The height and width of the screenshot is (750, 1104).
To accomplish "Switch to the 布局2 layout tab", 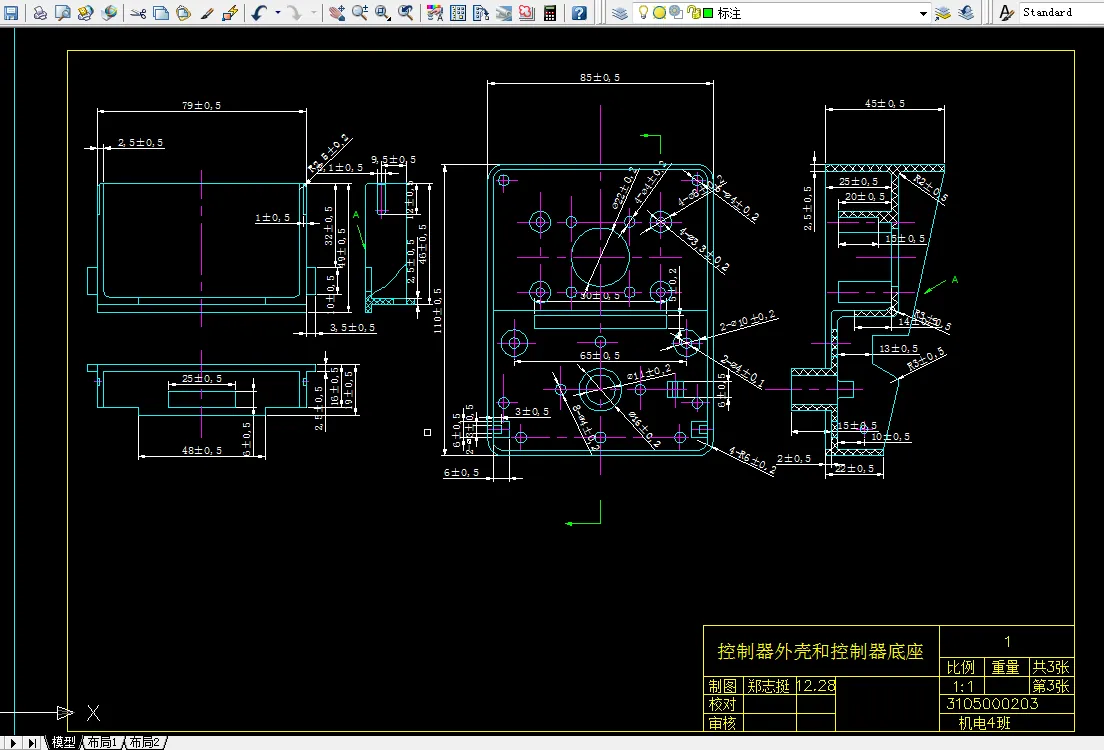I will [145, 742].
